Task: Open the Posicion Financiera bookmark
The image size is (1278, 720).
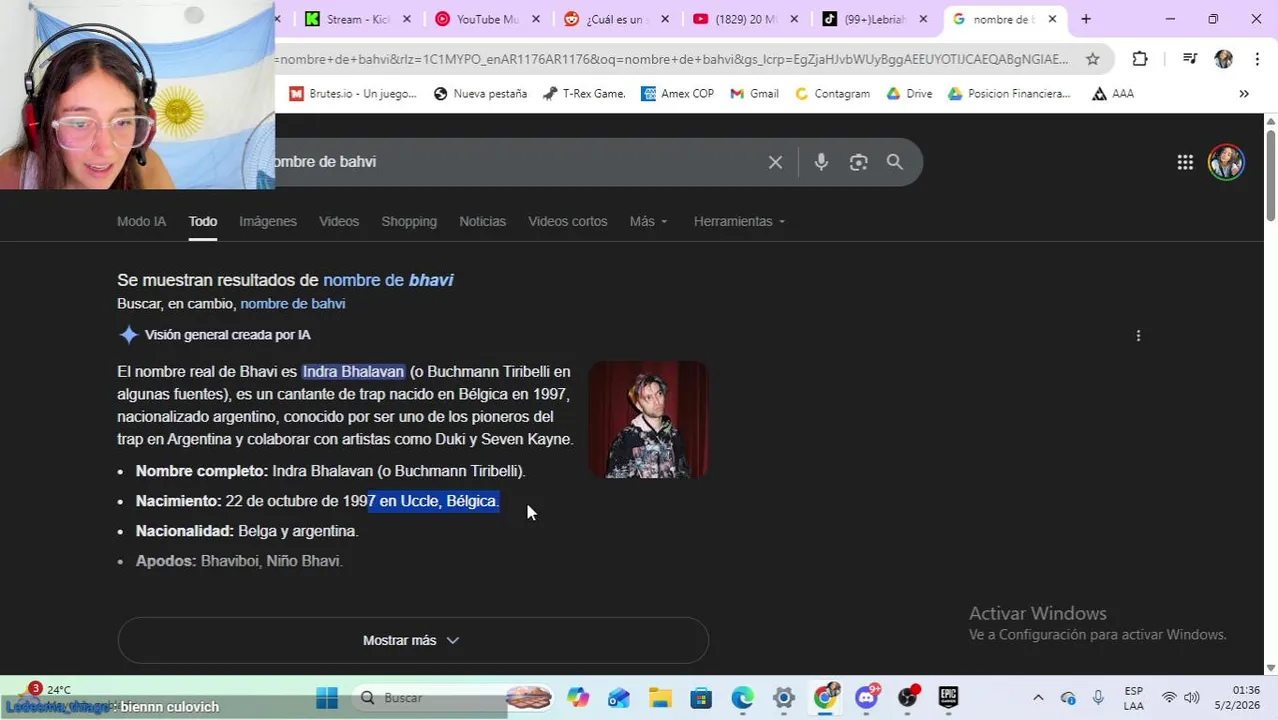Action: pyautogui.click(x=1009, y=94)
